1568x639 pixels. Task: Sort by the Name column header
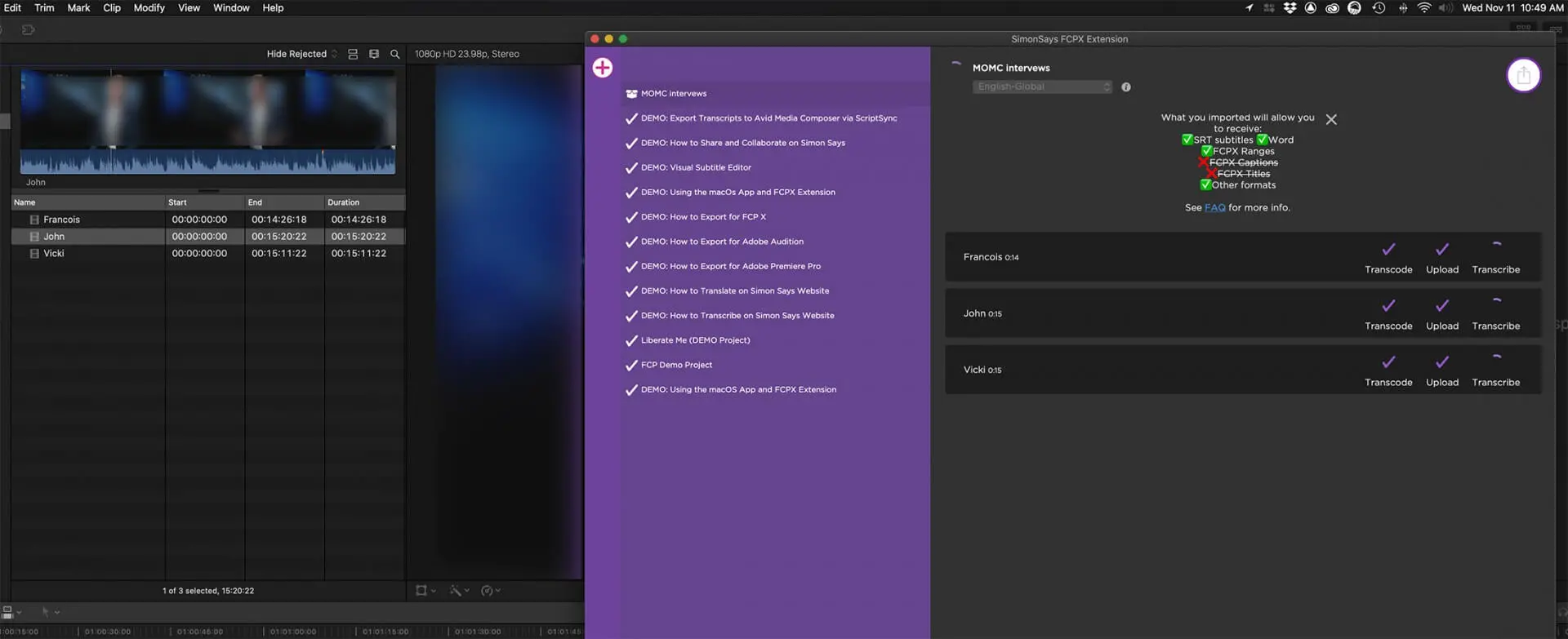pos(88,202)
